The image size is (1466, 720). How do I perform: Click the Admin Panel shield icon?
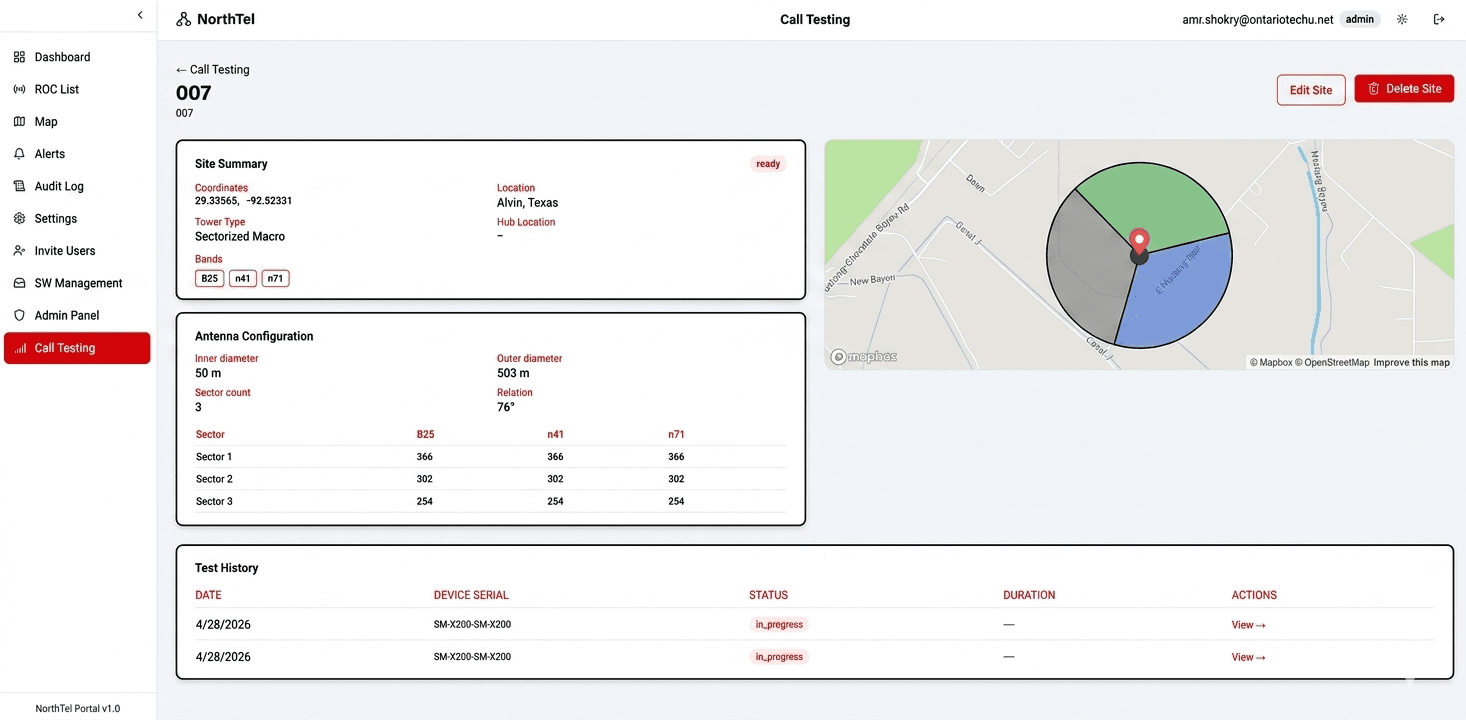(x=19, y=315)
